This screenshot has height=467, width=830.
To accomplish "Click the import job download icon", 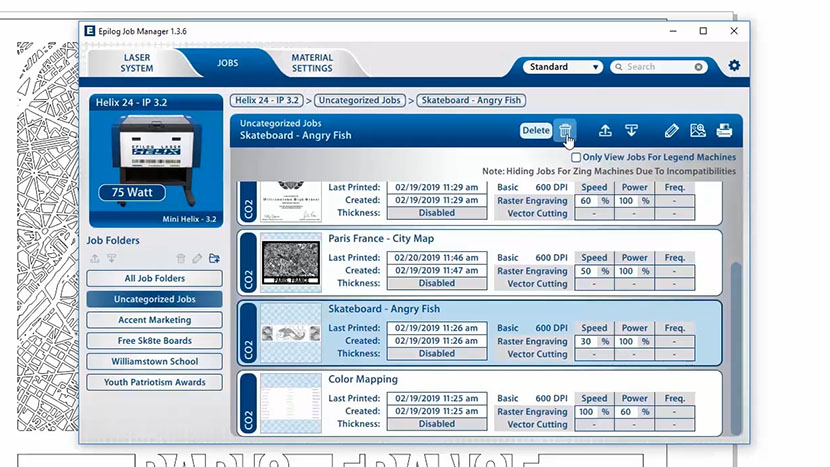I will point(632,130).
